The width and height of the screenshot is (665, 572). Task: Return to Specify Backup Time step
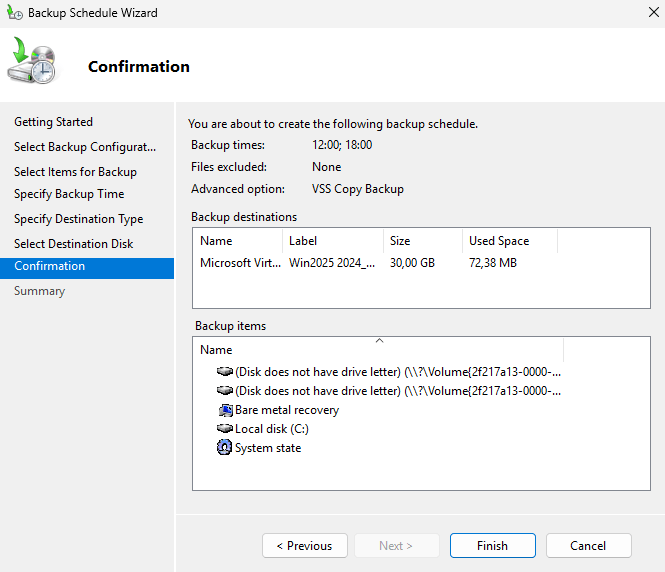click(x=69, y=194)
